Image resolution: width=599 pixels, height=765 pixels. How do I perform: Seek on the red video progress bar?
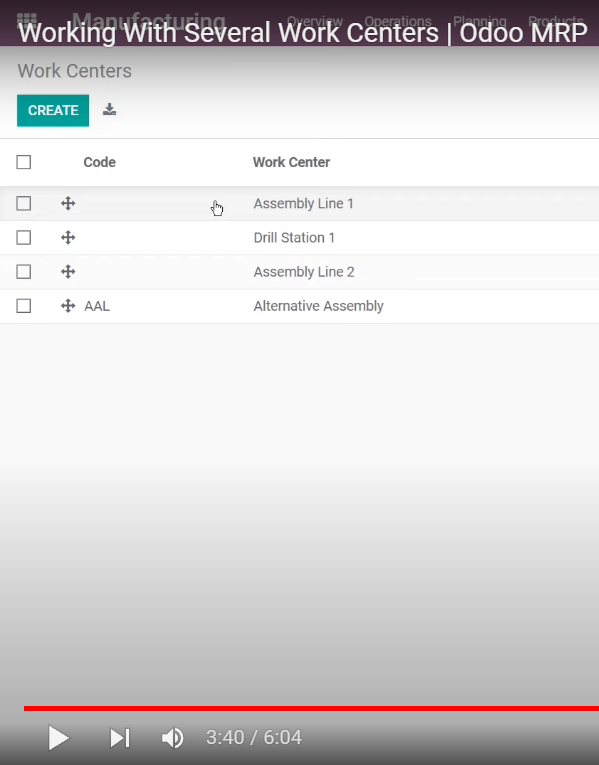[311, 708]
